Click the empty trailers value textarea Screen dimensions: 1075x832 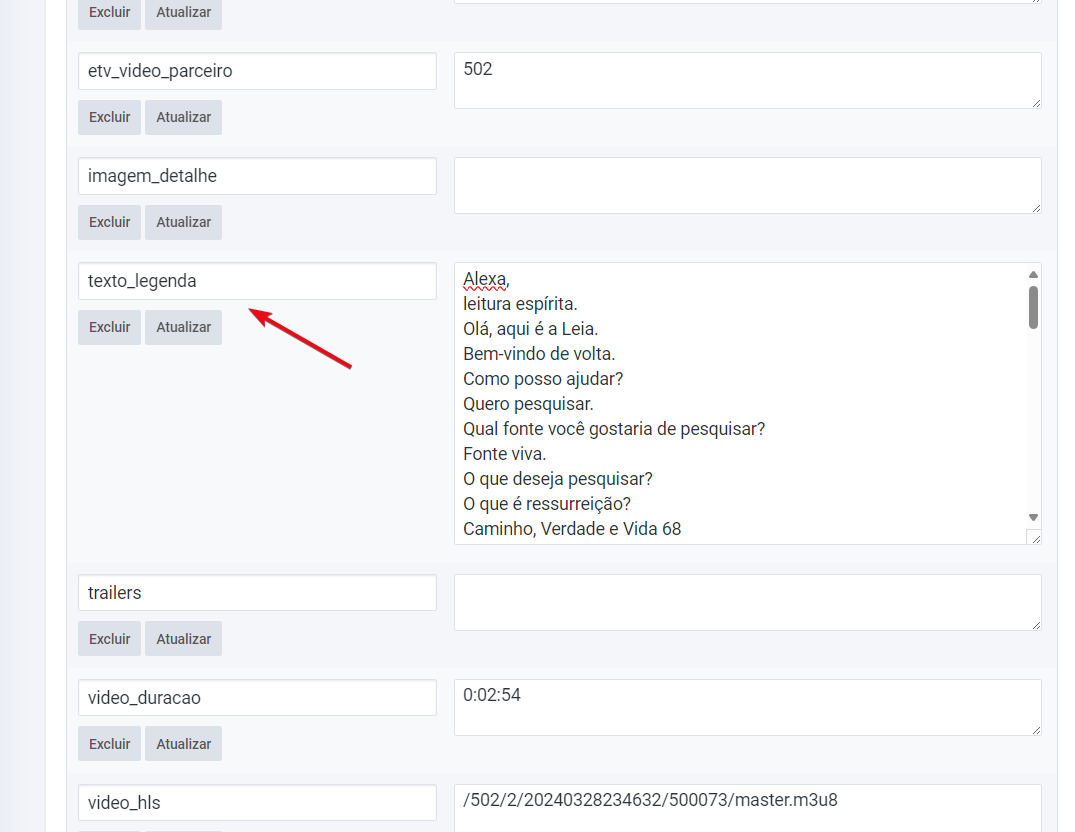click(x=746, y=602)
